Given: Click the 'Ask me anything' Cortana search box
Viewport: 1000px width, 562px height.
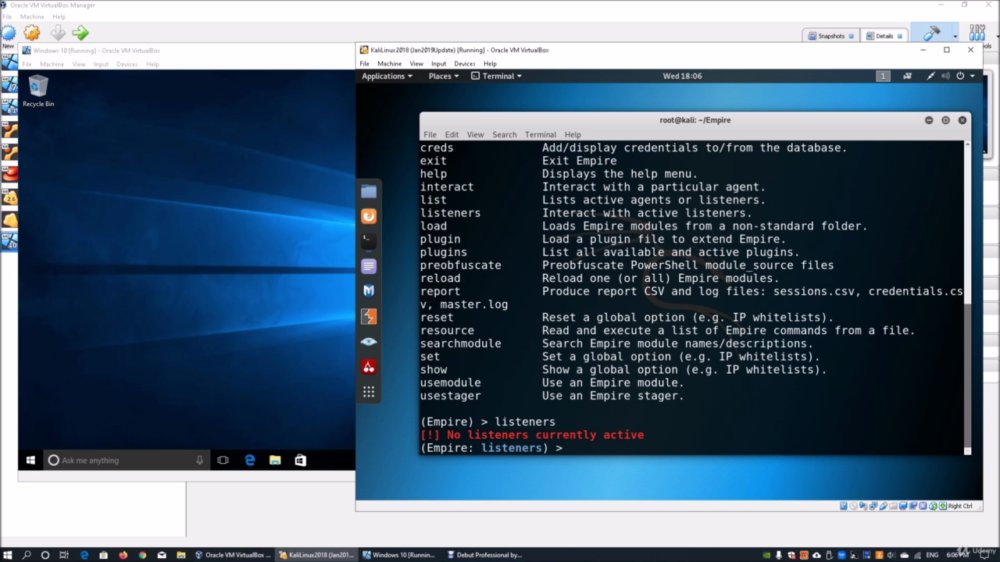Looking at the screenshot, I should pyautogui.click(x=125, y=460).
